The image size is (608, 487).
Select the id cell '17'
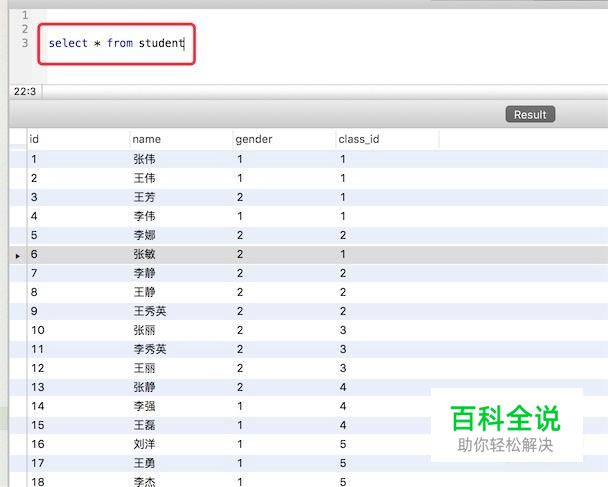pyautogui.click(x=38, y=463)
